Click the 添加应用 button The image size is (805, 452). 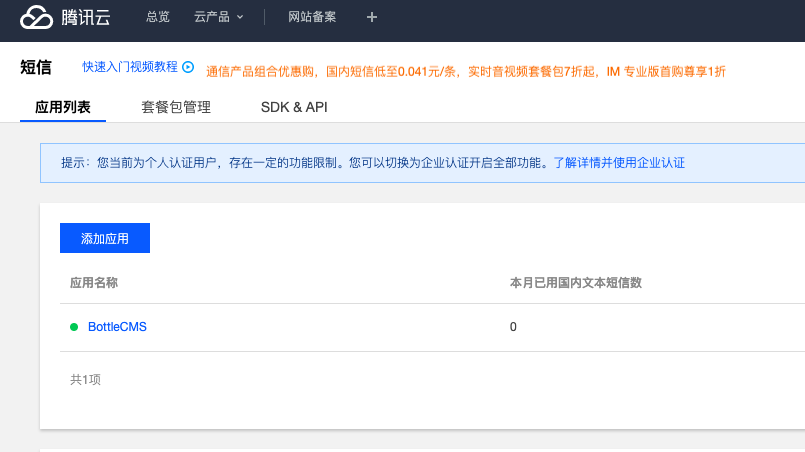point(105,238)
